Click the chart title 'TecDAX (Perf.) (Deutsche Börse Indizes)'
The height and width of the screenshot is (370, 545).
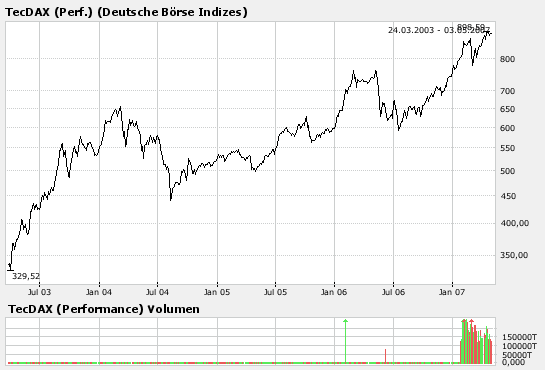(126, 12)
